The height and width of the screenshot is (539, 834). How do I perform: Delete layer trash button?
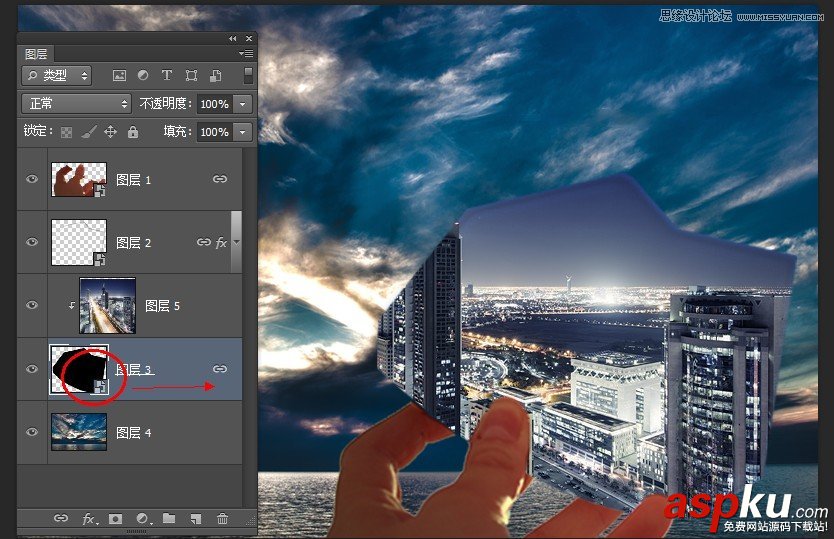point(222,518)
